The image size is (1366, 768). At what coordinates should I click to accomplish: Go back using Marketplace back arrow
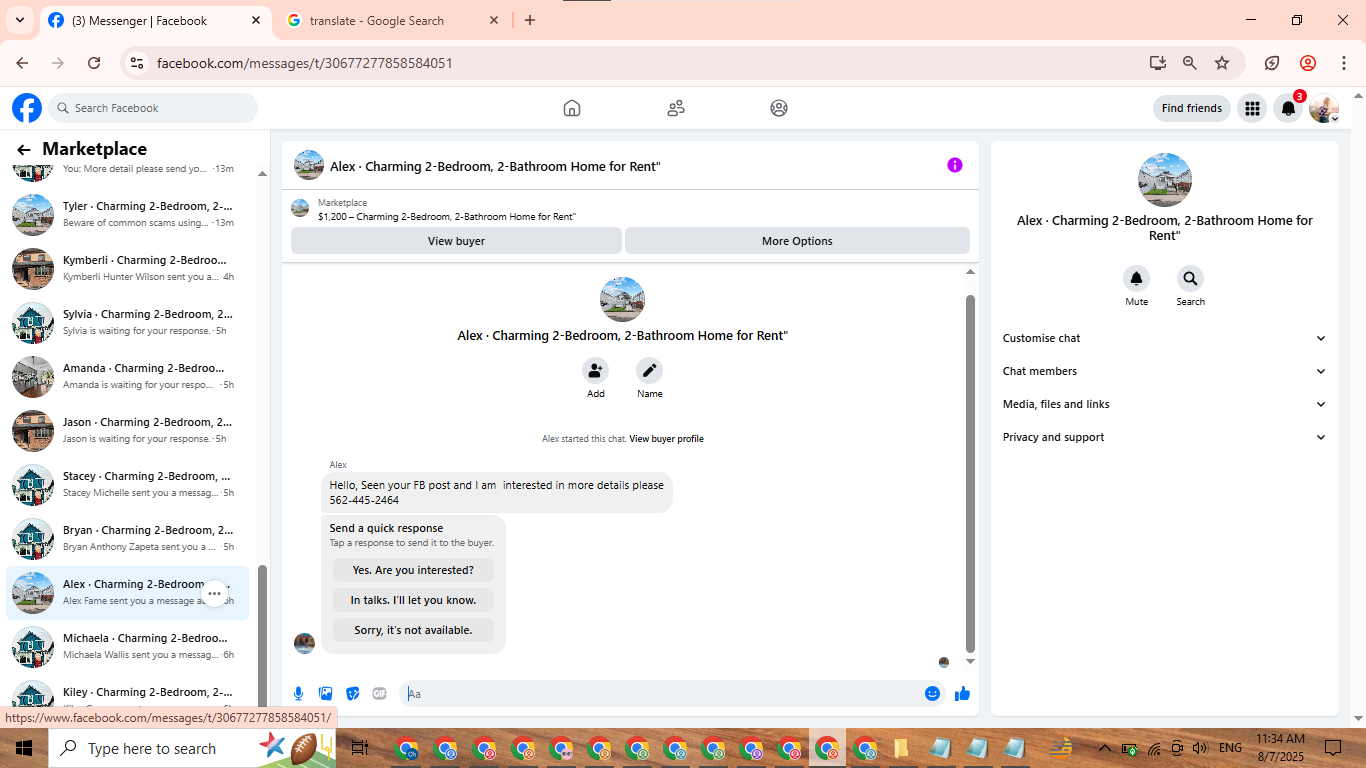(x=24, y=149)
